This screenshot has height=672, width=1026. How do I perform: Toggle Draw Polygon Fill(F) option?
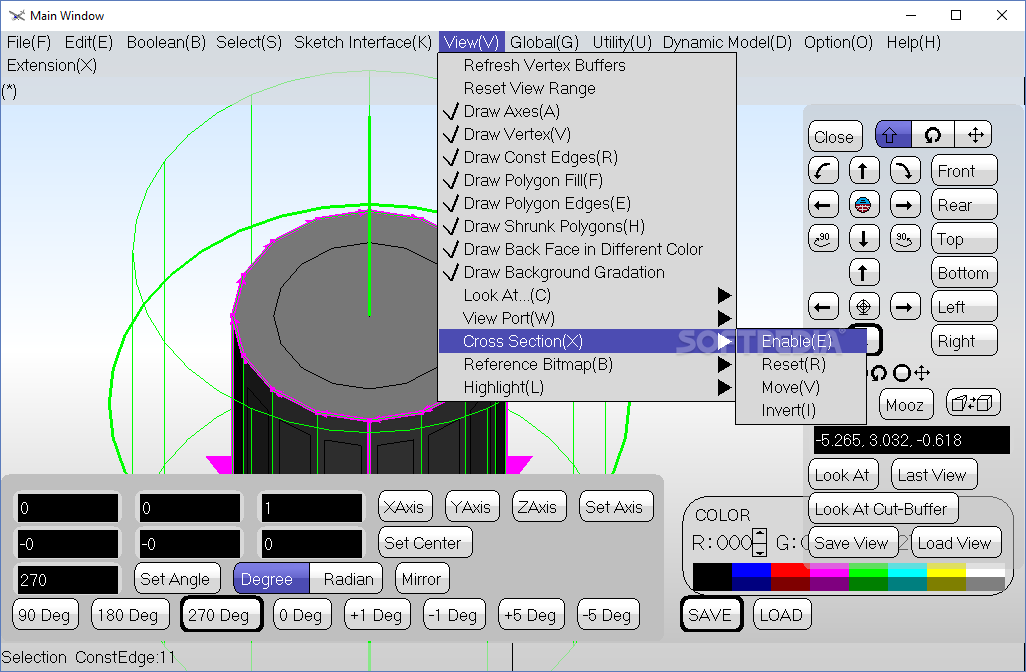tap(587, 180)
